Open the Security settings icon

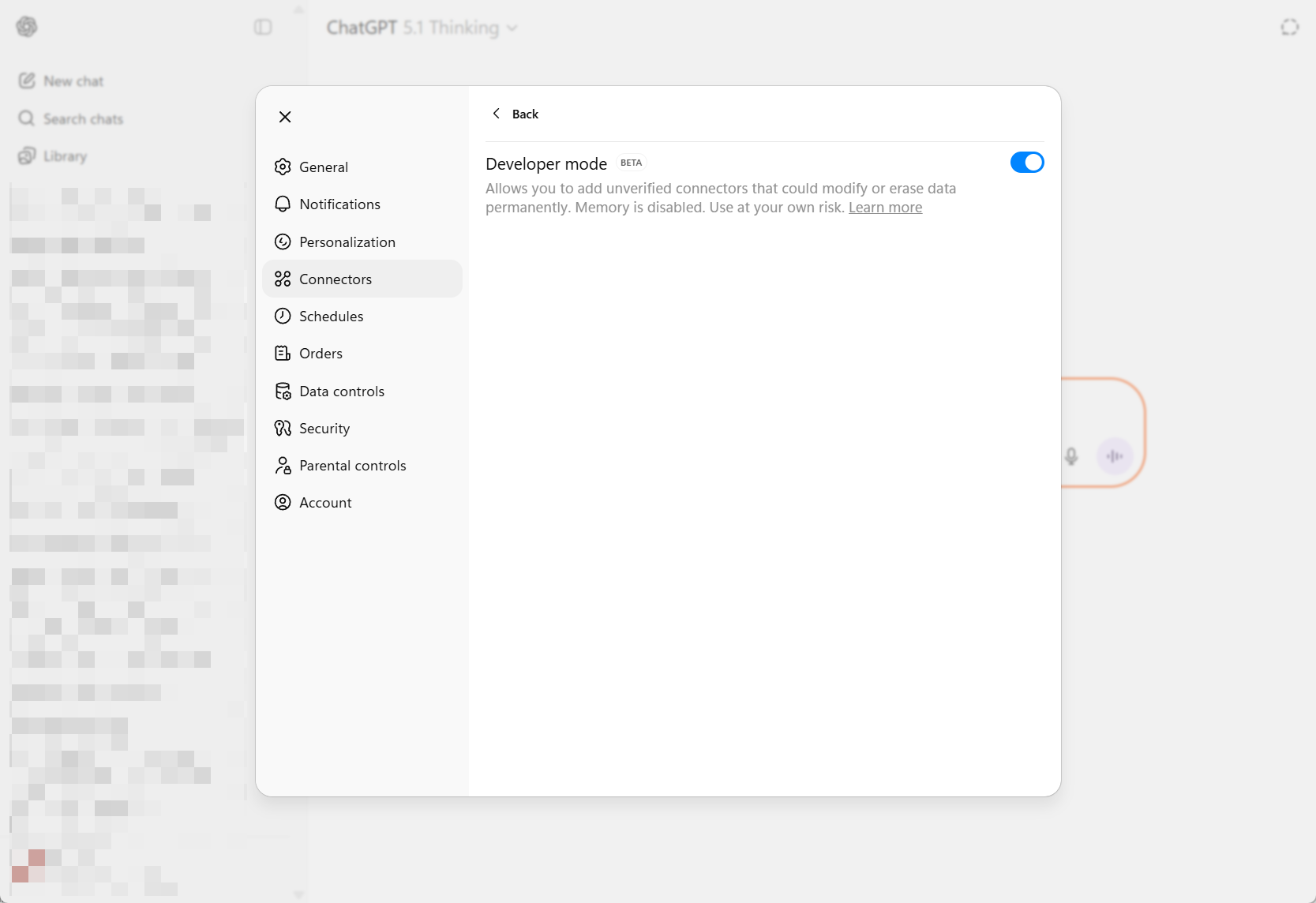tap(283, 428)
